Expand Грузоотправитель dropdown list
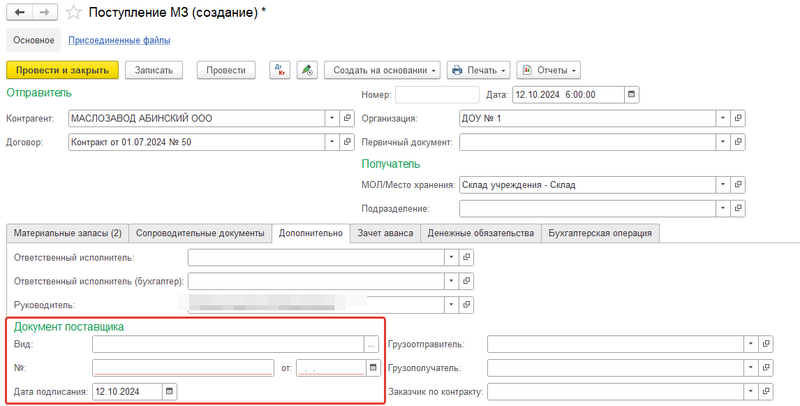 pyautogui.click(x=751, y=344)
